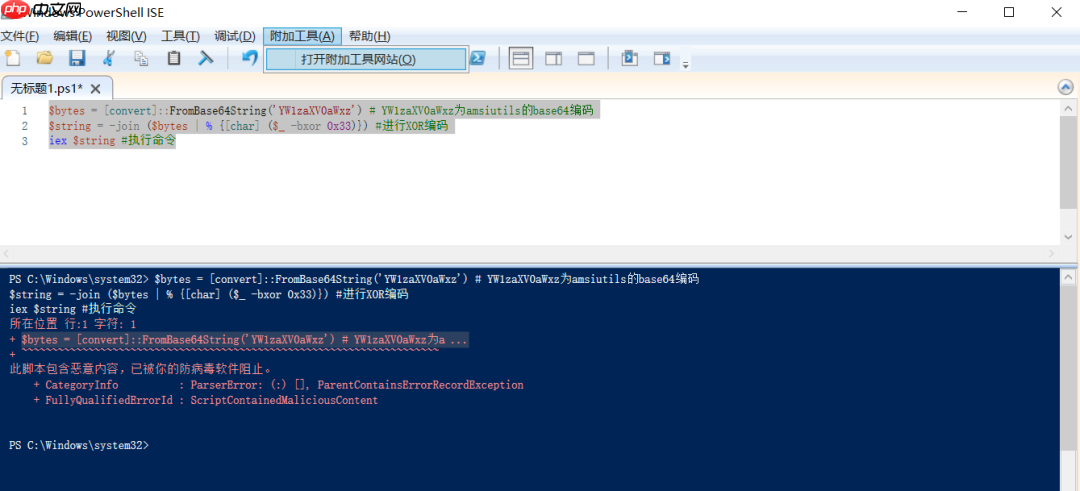Clear the console pane icon
The width and height of the screenshot is (1080, 491).
coord(205,59)
